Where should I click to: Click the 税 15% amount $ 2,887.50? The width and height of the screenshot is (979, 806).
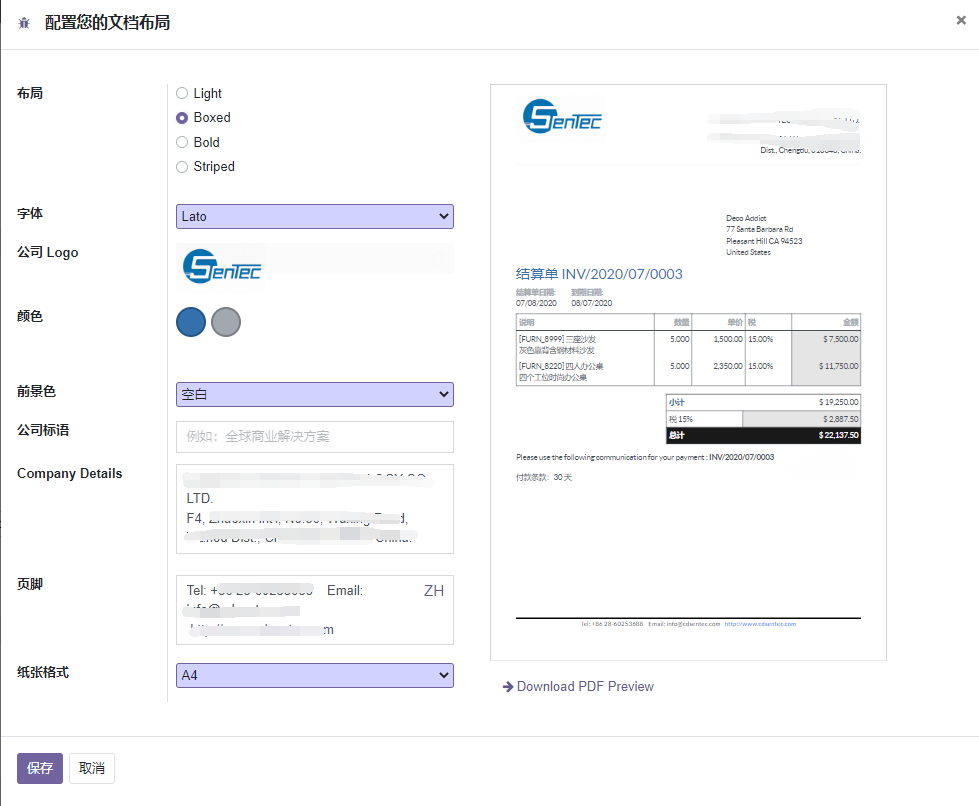click(840, 419)
